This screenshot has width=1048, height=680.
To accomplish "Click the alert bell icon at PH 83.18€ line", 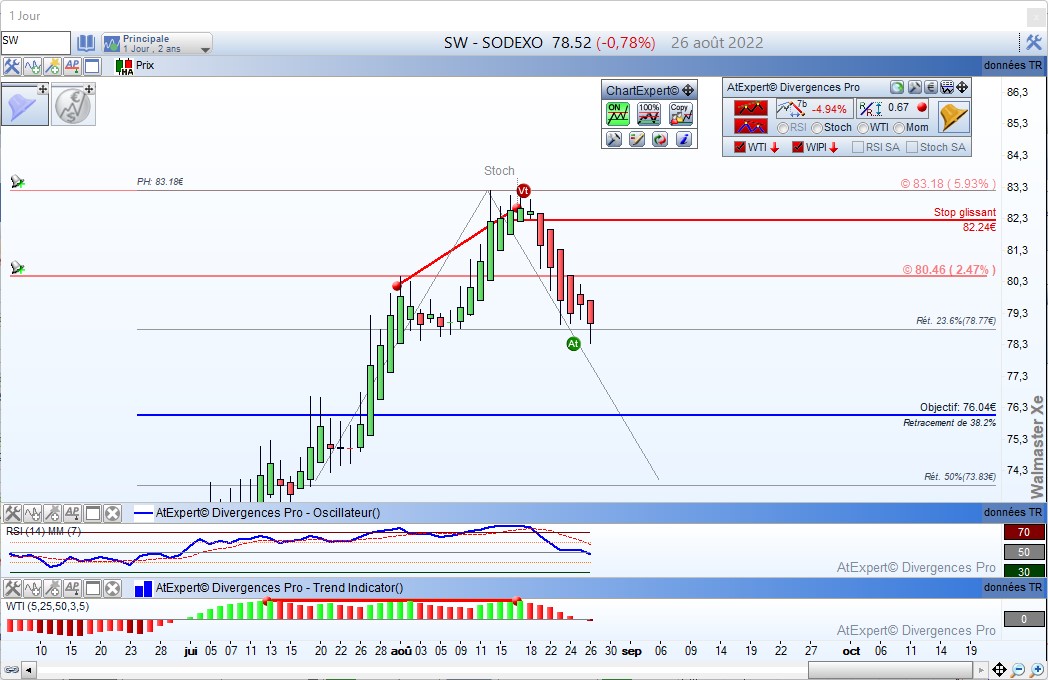I will click(17, 181).
